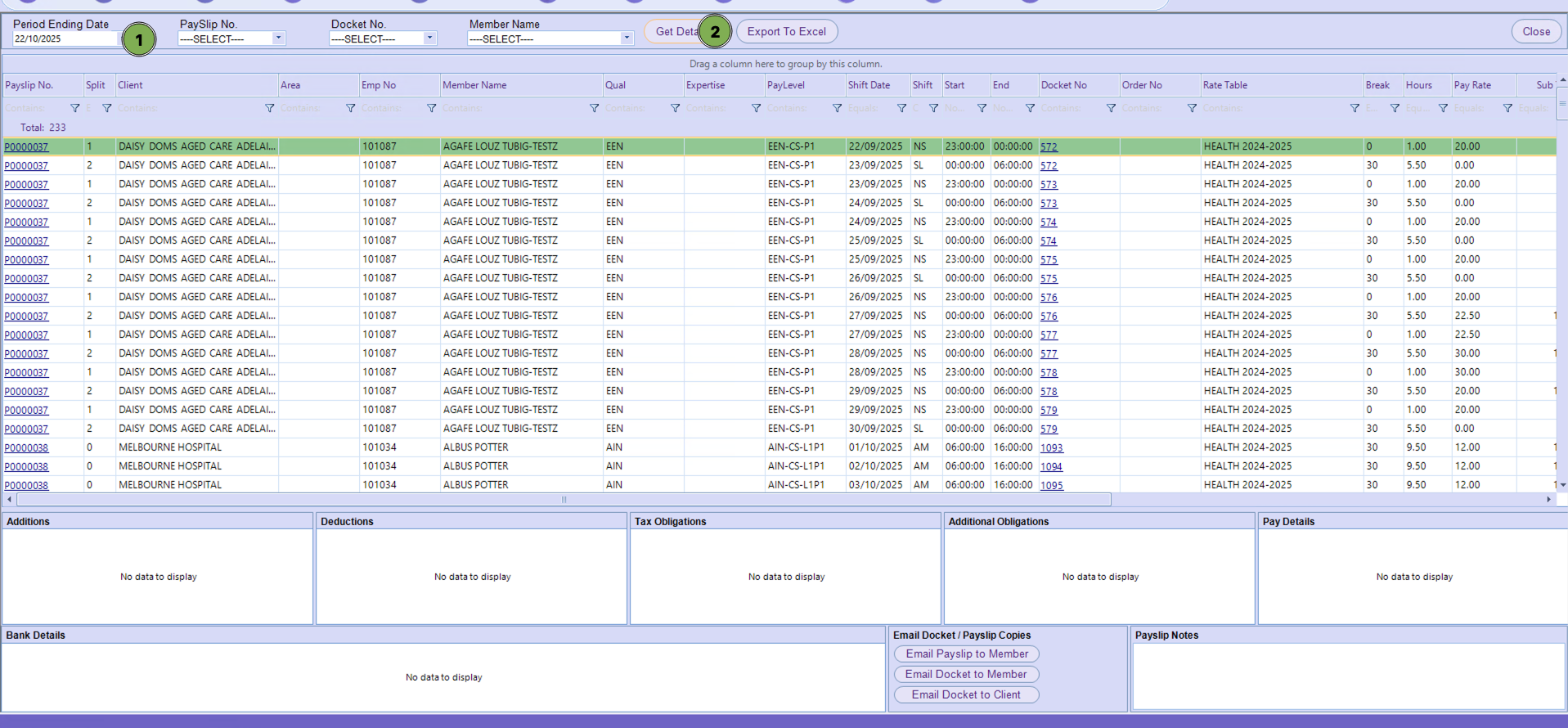The width and height of the screenshot is (1568, 728).
Task: Click the Export To Excel button
Action: click(786, 32)
